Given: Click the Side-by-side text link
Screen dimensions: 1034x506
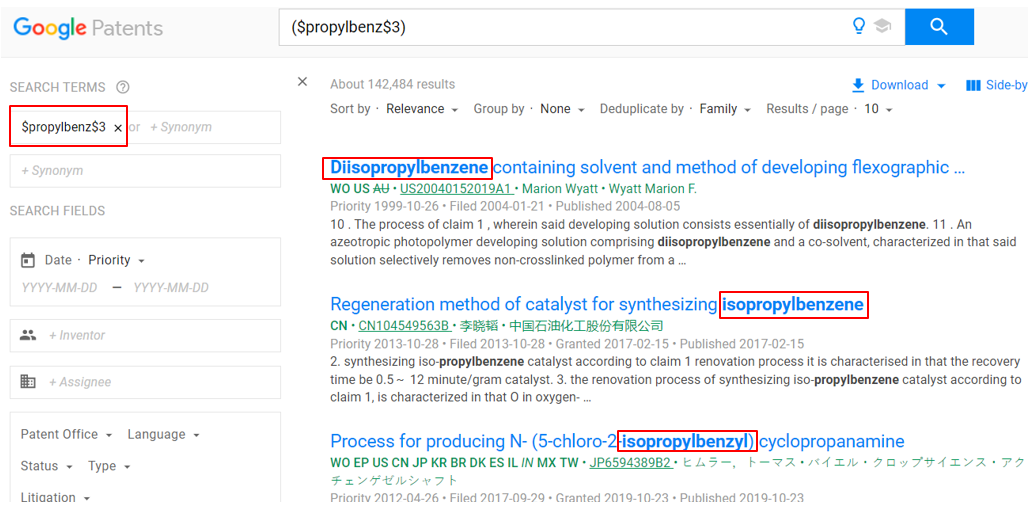Looking at the screenshot, I should click(1006, 85).
